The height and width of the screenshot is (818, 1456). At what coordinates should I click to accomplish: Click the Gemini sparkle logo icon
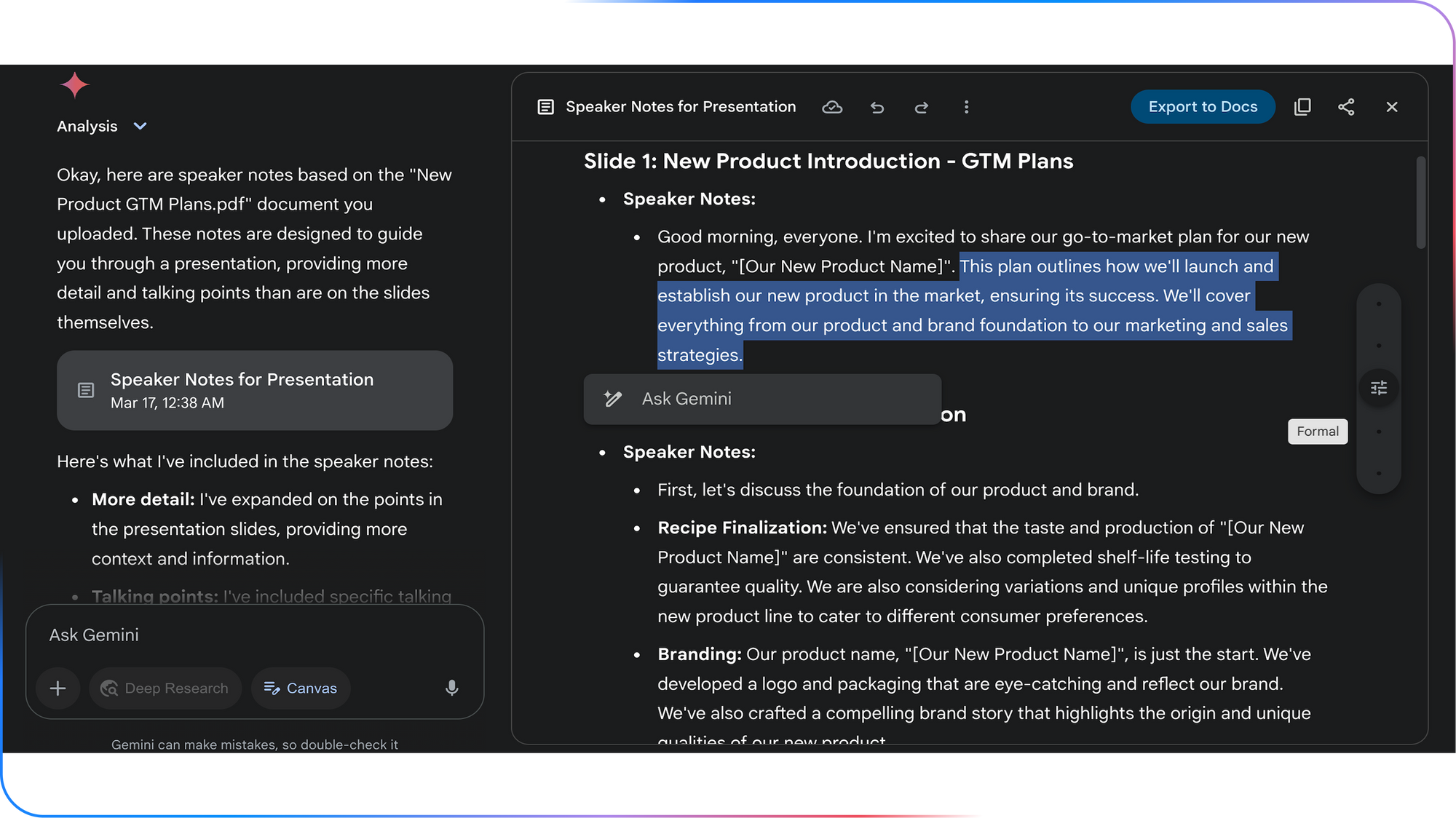[74, 86]
